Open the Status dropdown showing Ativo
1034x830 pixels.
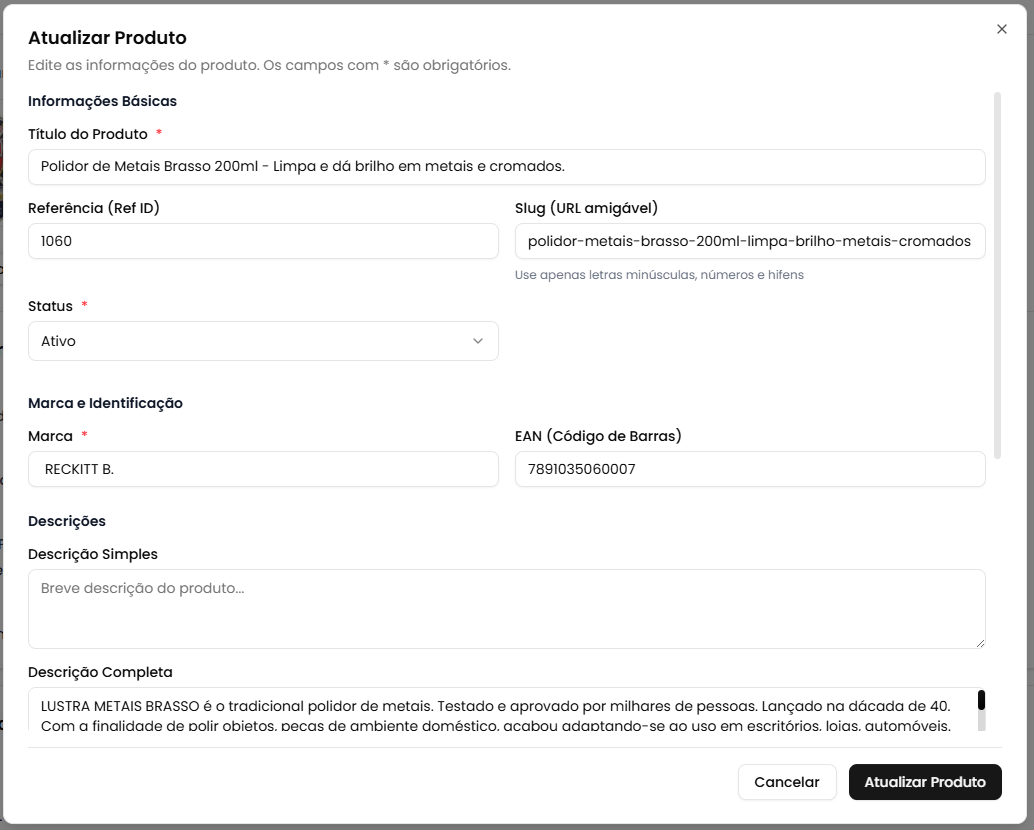(x=262, y=341)
